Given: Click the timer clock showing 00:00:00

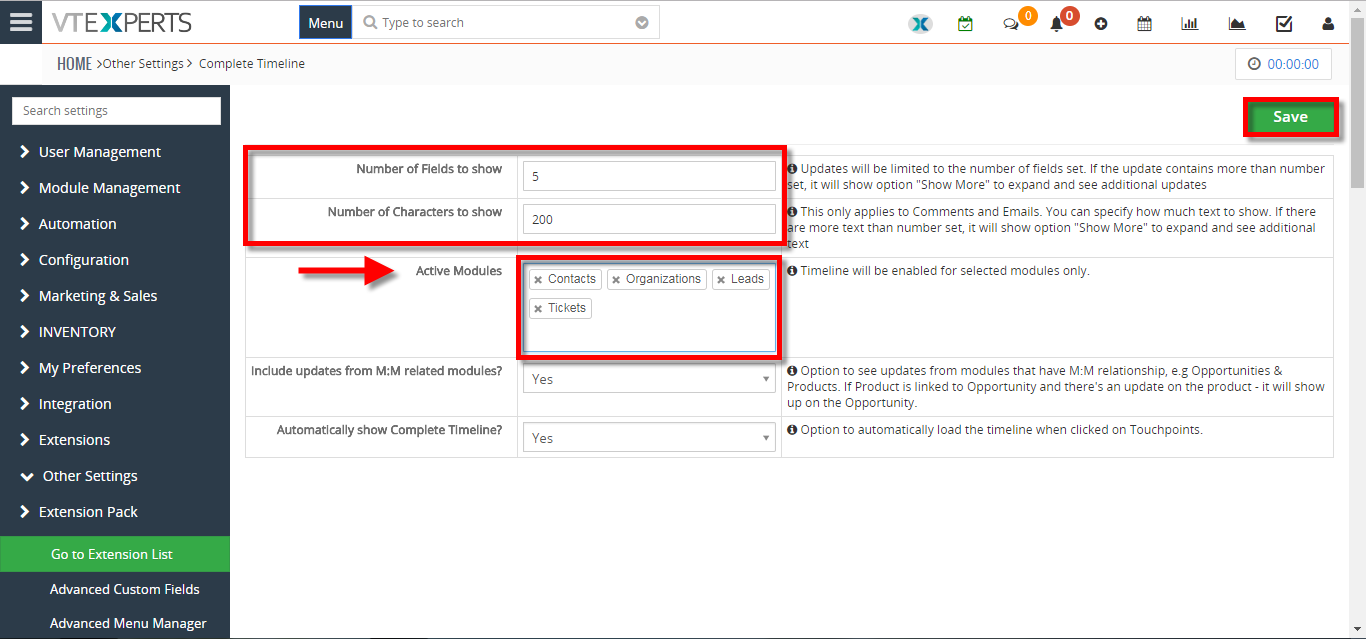Looking at the screenshot, I should click(x=1284, y=64).
